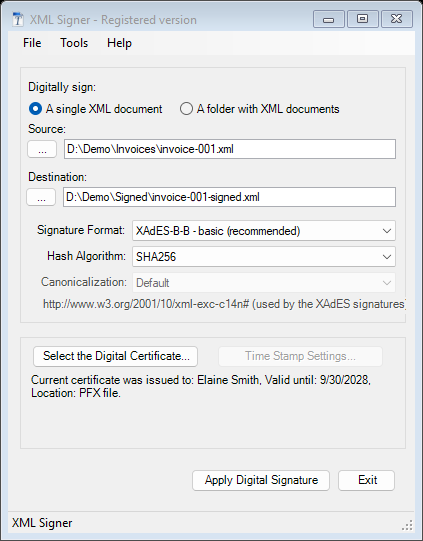
Task: Click the xml-exc-c14n URL canonicalization note
Action: click(x=224, y=304)
